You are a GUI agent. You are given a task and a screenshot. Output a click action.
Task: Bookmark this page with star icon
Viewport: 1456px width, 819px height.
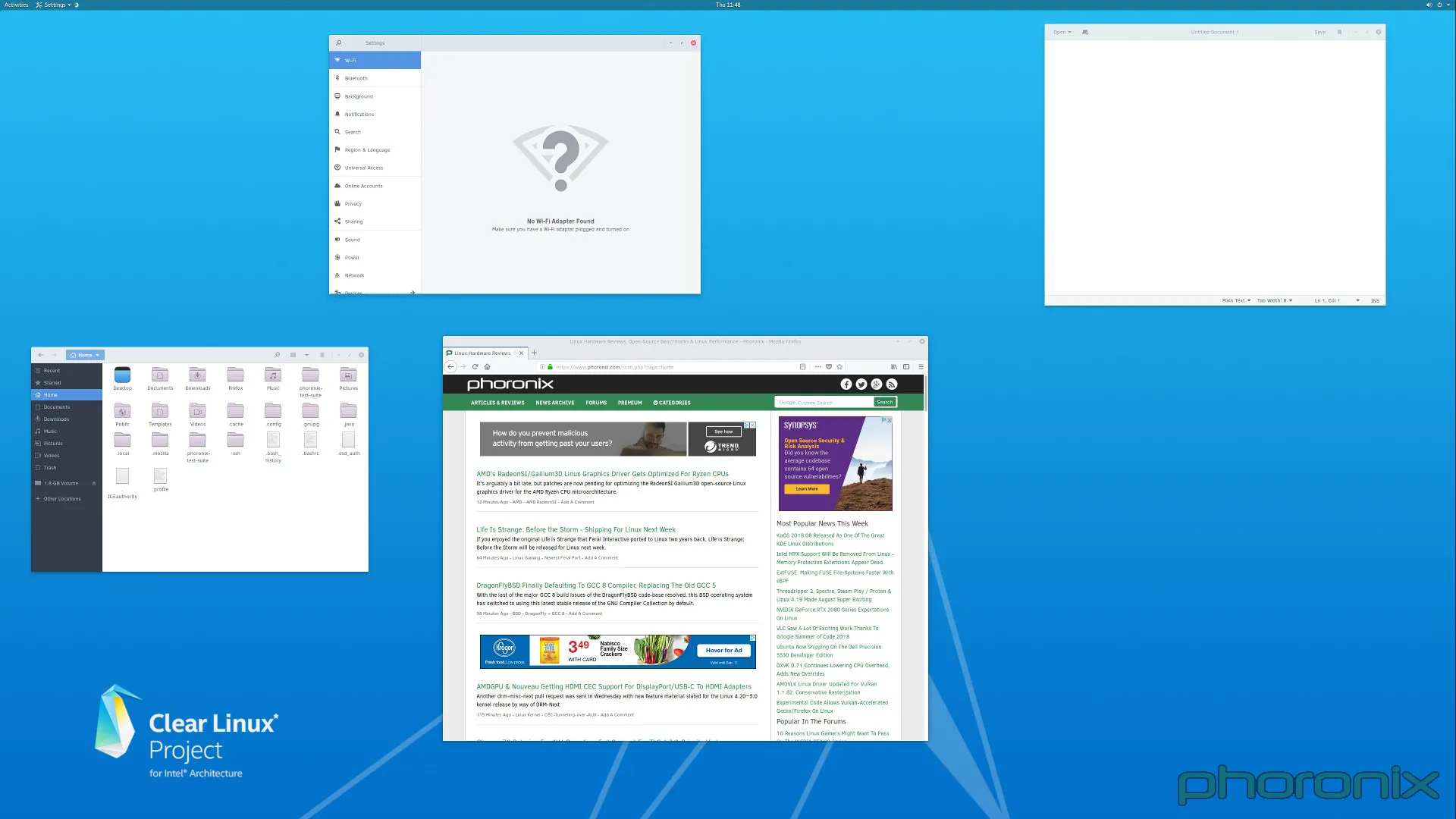(x=839, y=367)
